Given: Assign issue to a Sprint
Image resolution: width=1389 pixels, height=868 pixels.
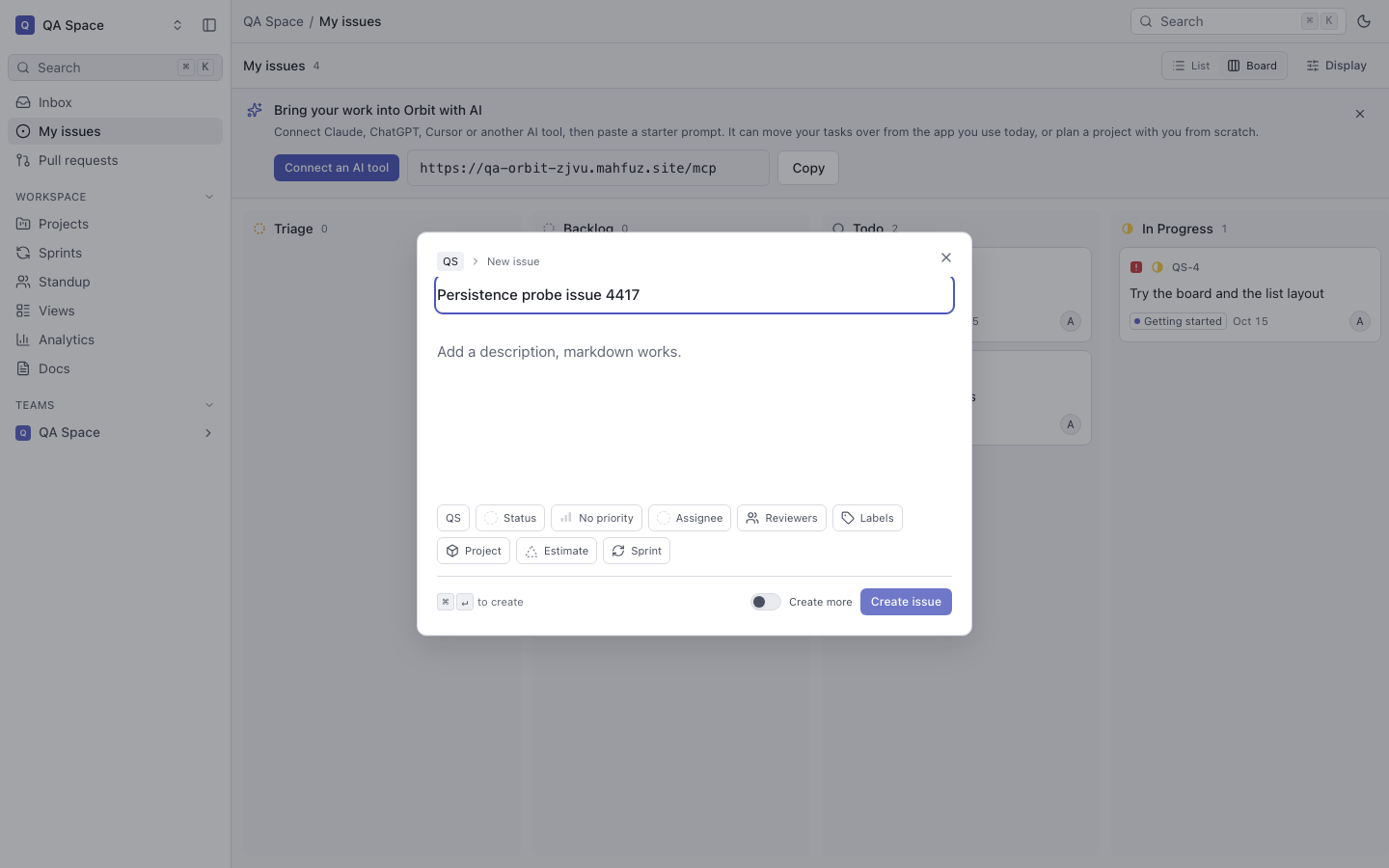Looking at the screenshot, I should point(637,551).
